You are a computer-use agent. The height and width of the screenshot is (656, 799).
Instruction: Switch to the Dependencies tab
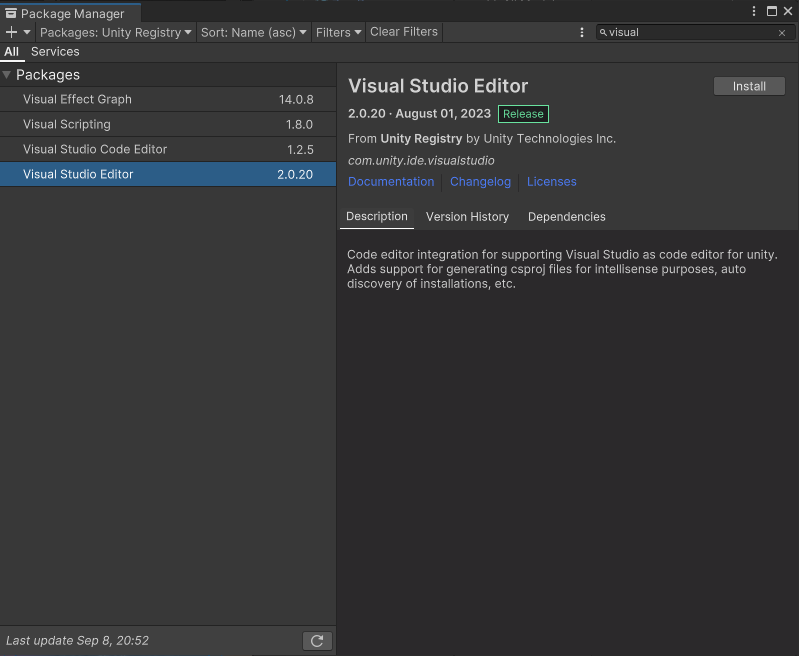[567, 217]
